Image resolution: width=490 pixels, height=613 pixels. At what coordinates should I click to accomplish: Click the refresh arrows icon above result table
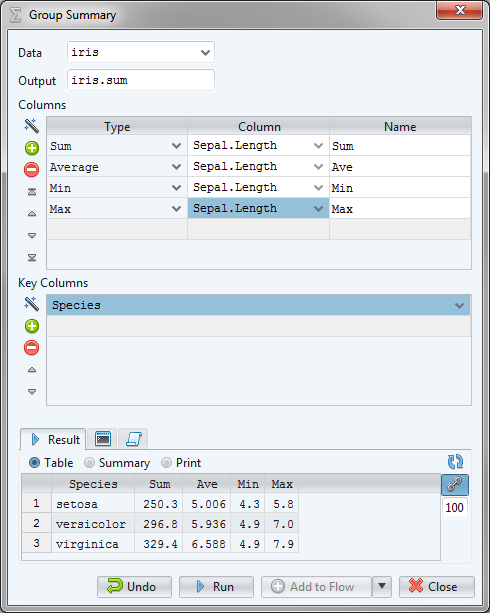pyautogui.click(x=455, y=462)
